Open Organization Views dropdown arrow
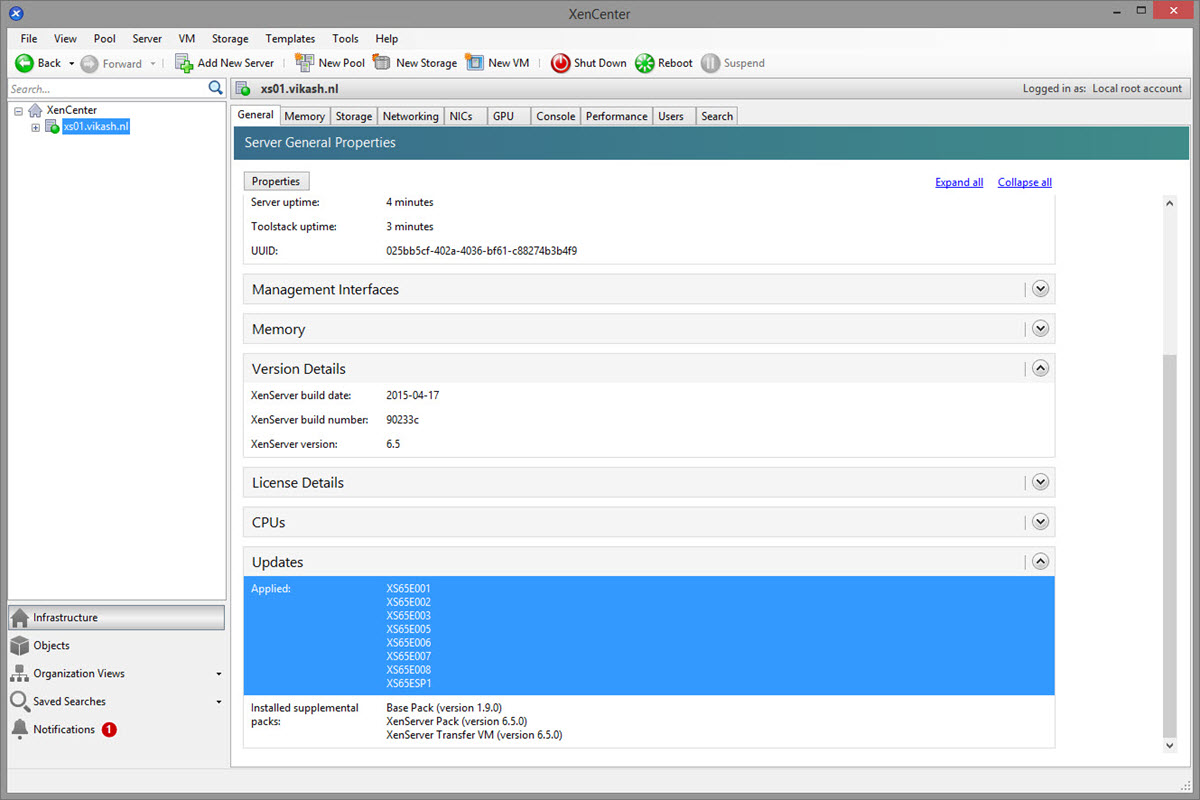 click(219, 674)
